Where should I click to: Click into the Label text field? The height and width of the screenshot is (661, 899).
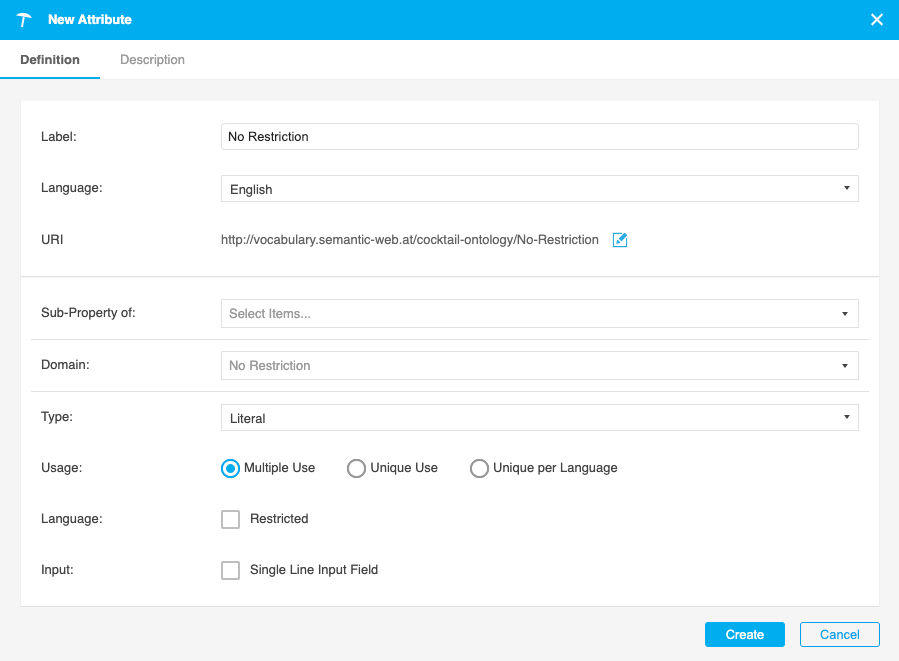[539, 136]
